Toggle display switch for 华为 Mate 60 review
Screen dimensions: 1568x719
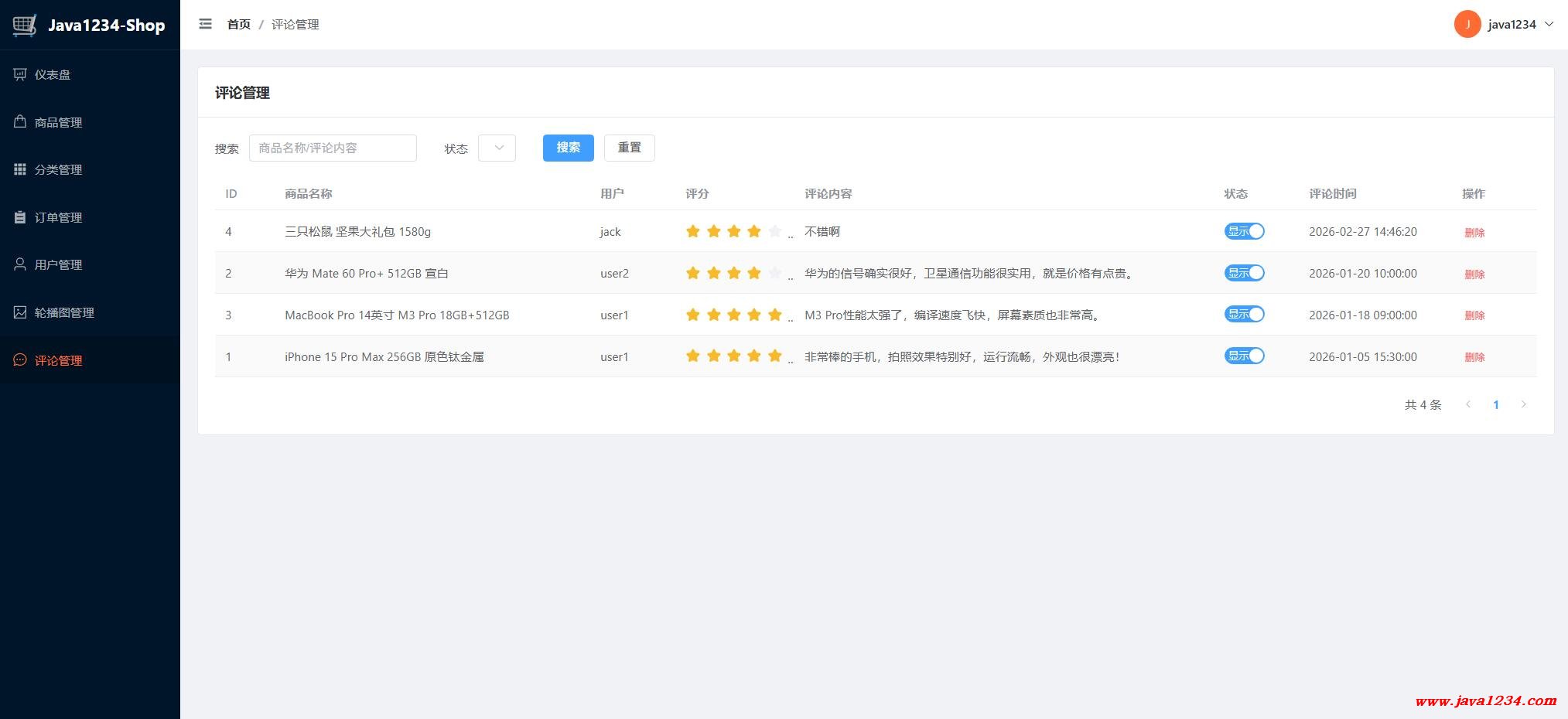click(1244, 273)
